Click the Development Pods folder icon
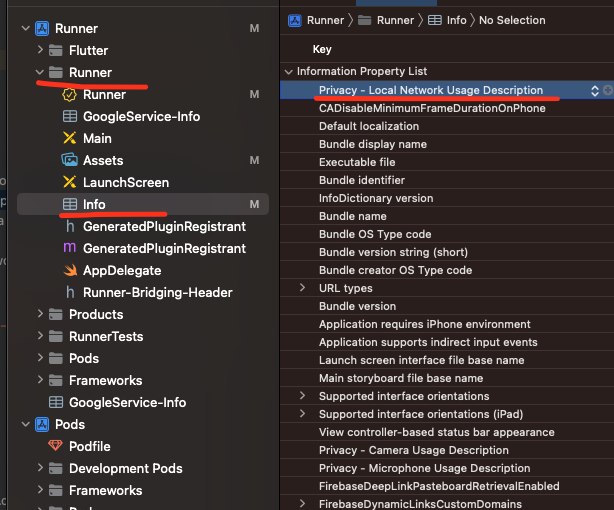 click(56, 468)
